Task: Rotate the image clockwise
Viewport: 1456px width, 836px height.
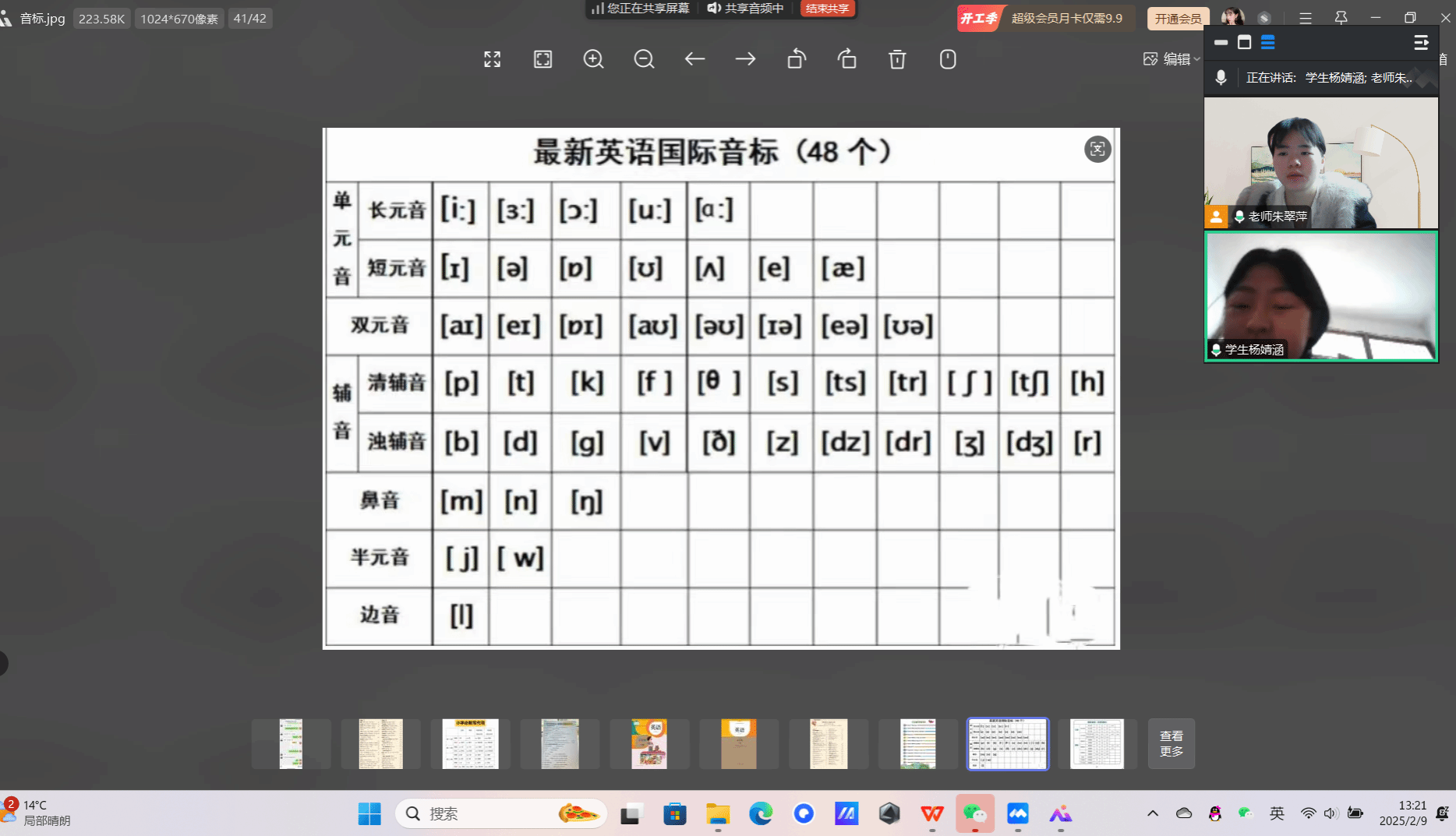Action: 846,59
